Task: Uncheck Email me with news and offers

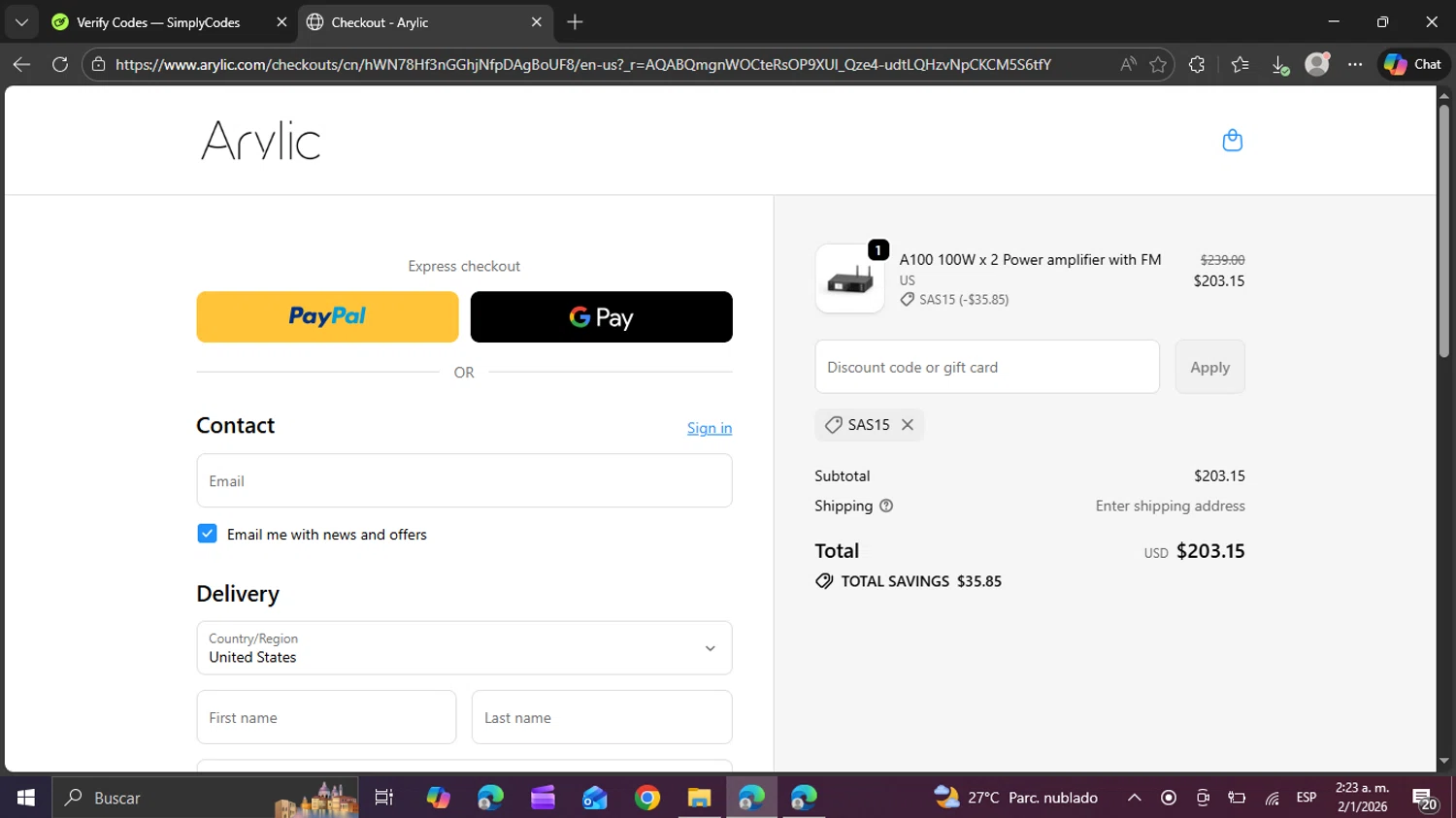Action: coord(207,534)
